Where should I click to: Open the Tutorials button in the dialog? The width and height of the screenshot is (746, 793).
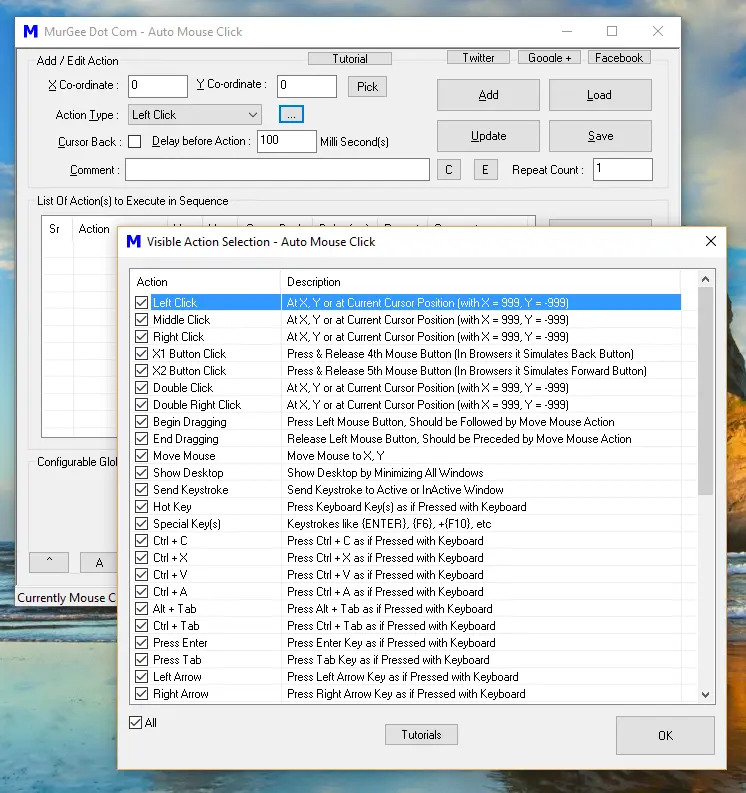point(421,735)
